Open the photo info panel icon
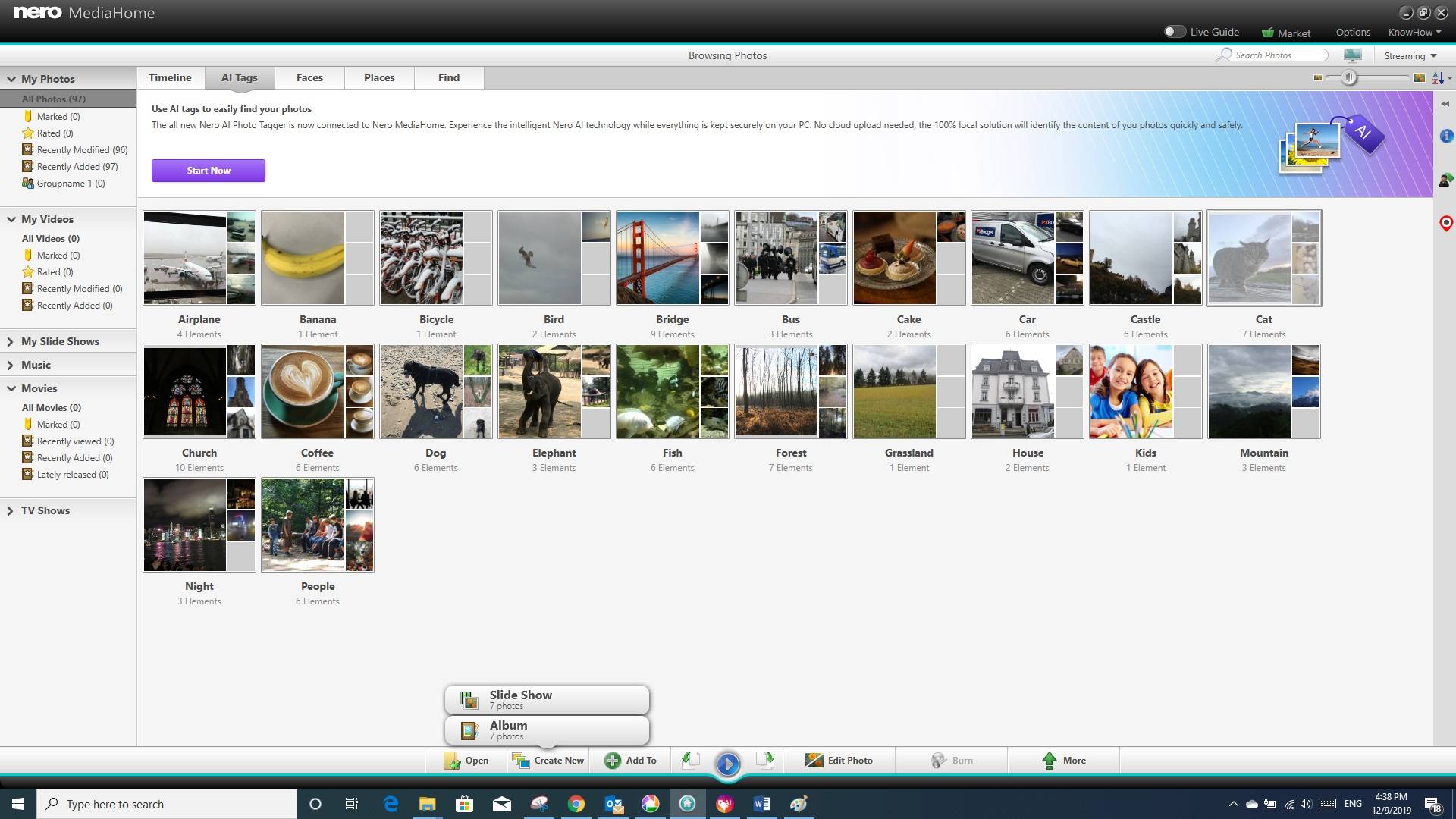1456x819 pixels. click(x=1445, y=137)
